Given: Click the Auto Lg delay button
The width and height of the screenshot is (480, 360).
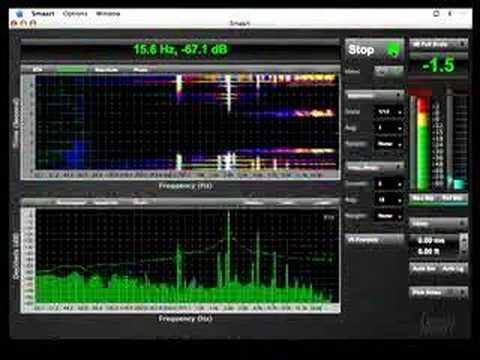Looking at the screenshot, I should click(453, 268).
